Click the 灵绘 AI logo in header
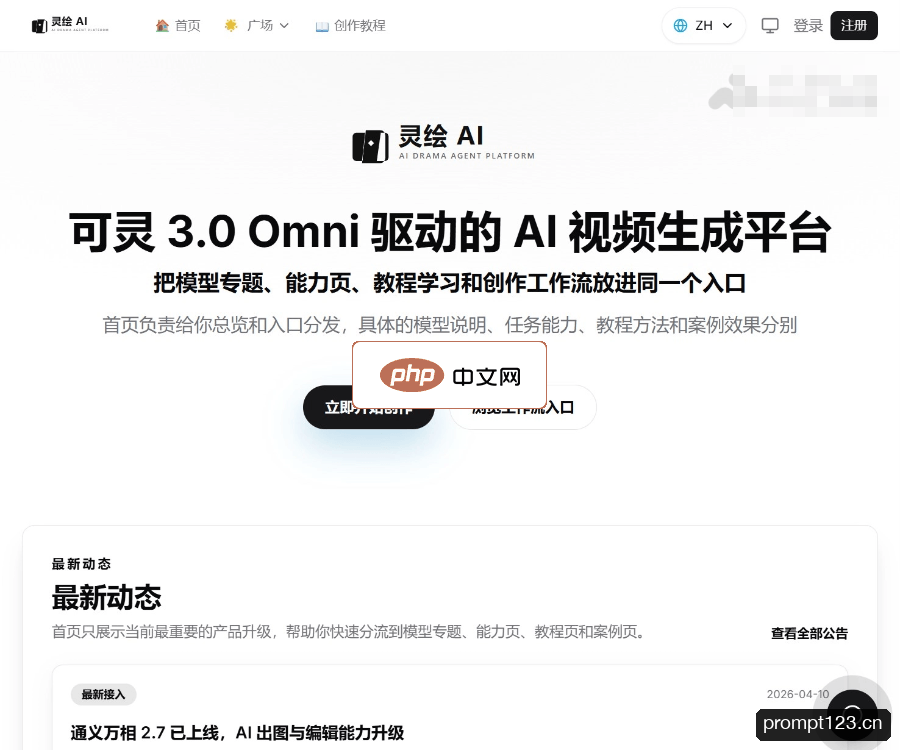Image resolution: width=900 pixels, height=750 pixels. click(69, 25)
